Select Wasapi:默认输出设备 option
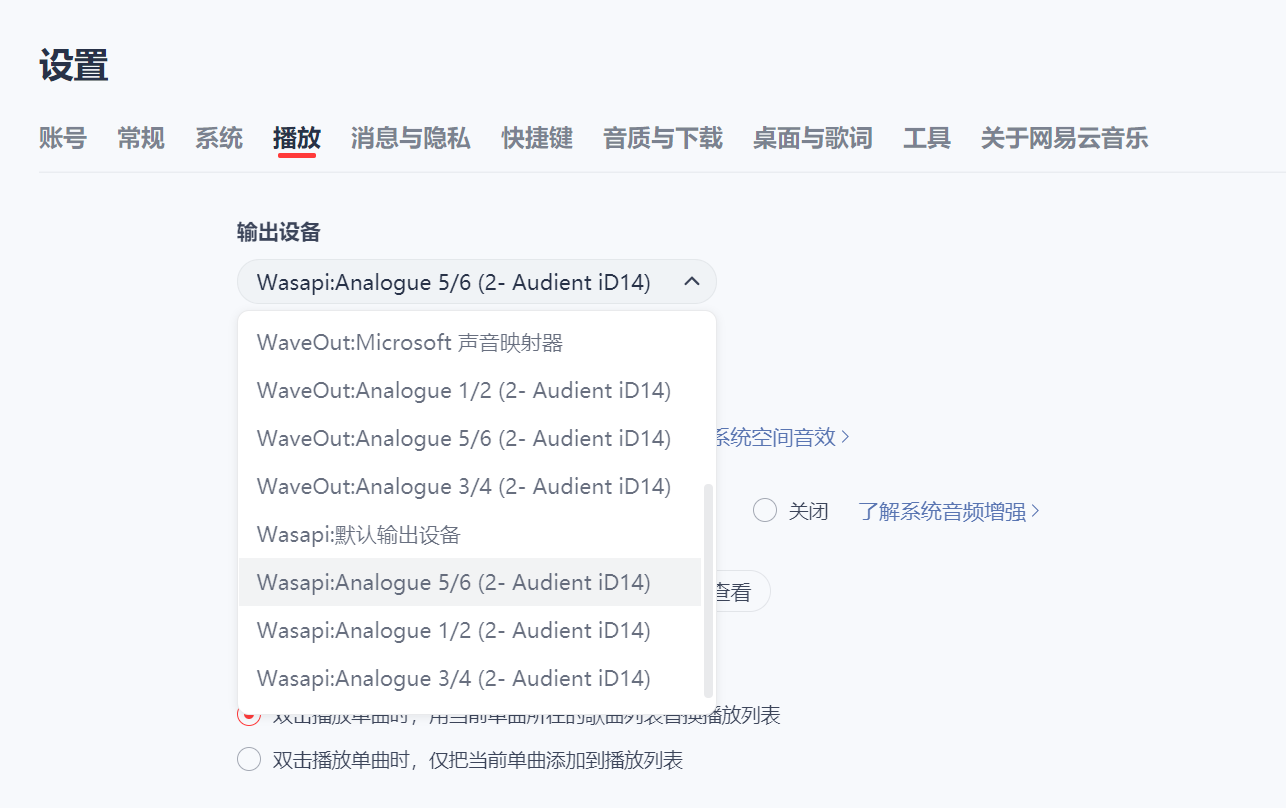The width and height of the screenshot is (1286, 808). coord(360,534)
